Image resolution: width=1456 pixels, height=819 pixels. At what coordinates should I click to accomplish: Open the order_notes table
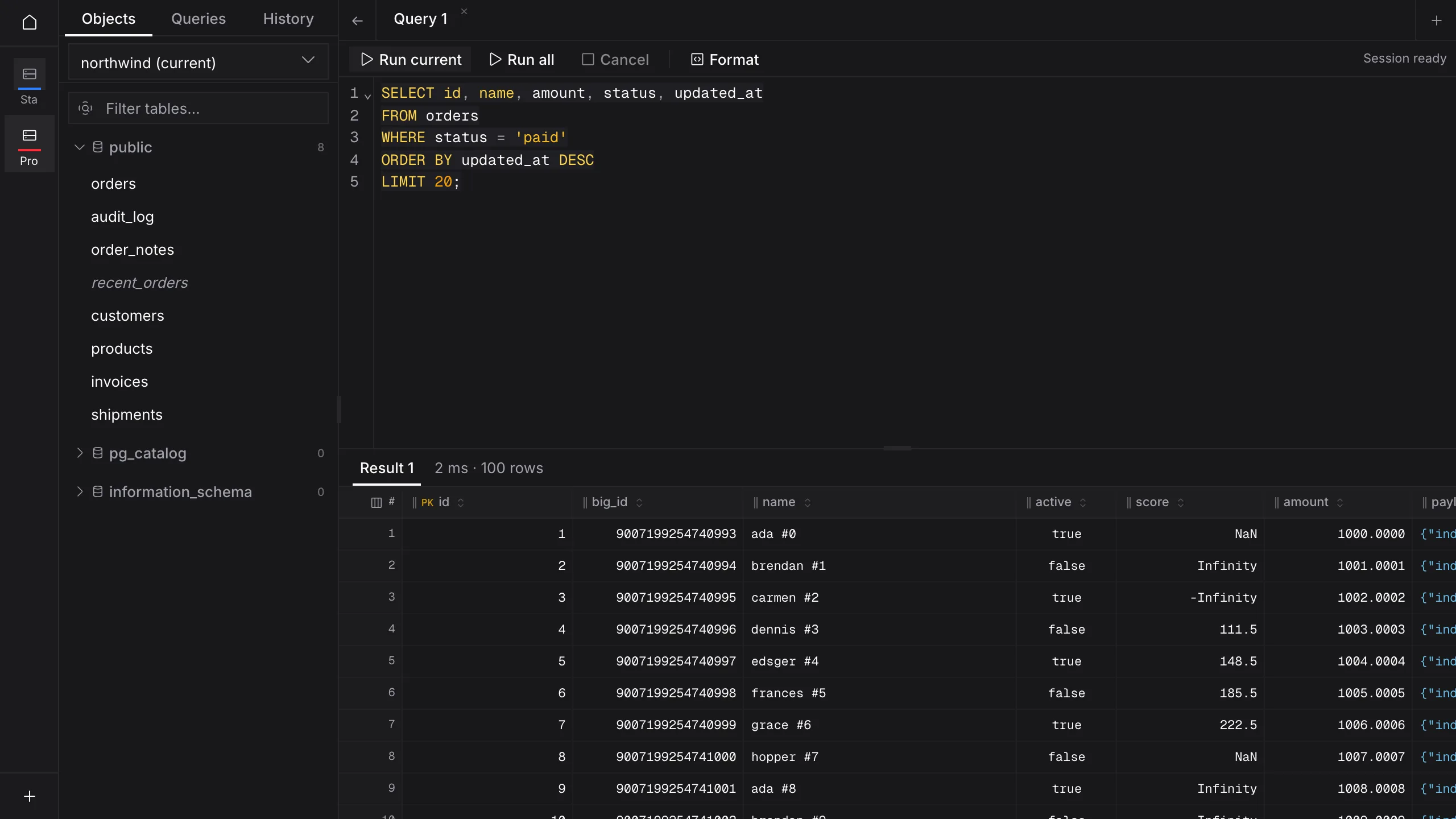(x=133, y=250)
